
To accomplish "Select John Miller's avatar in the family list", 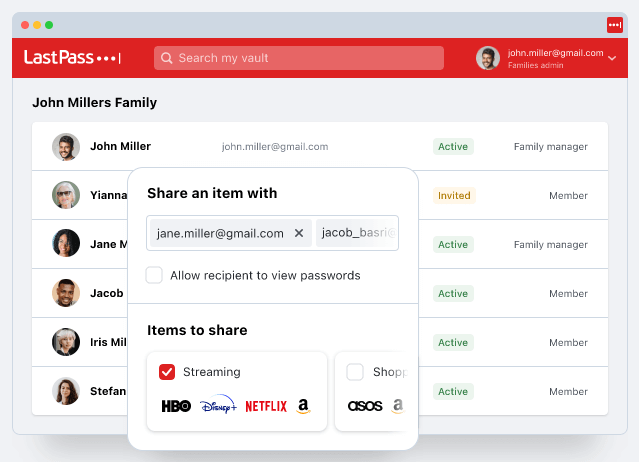I will [x=66, y=147].
